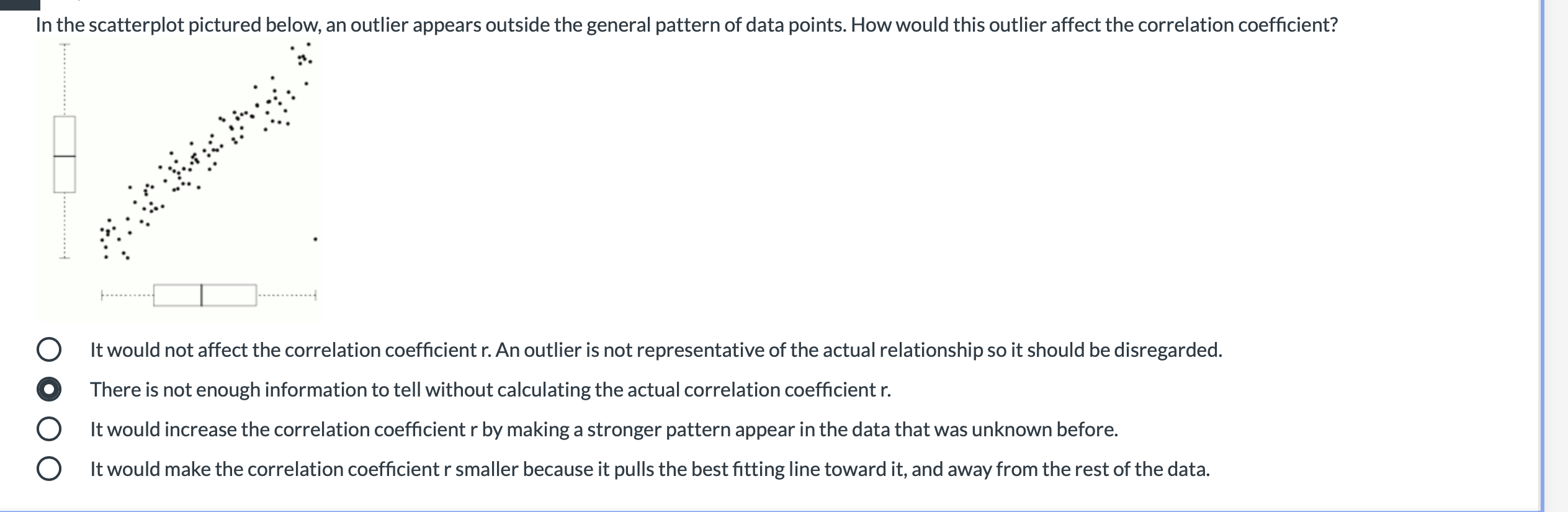Click the outlier point in the scatterplot

point(315,238)
